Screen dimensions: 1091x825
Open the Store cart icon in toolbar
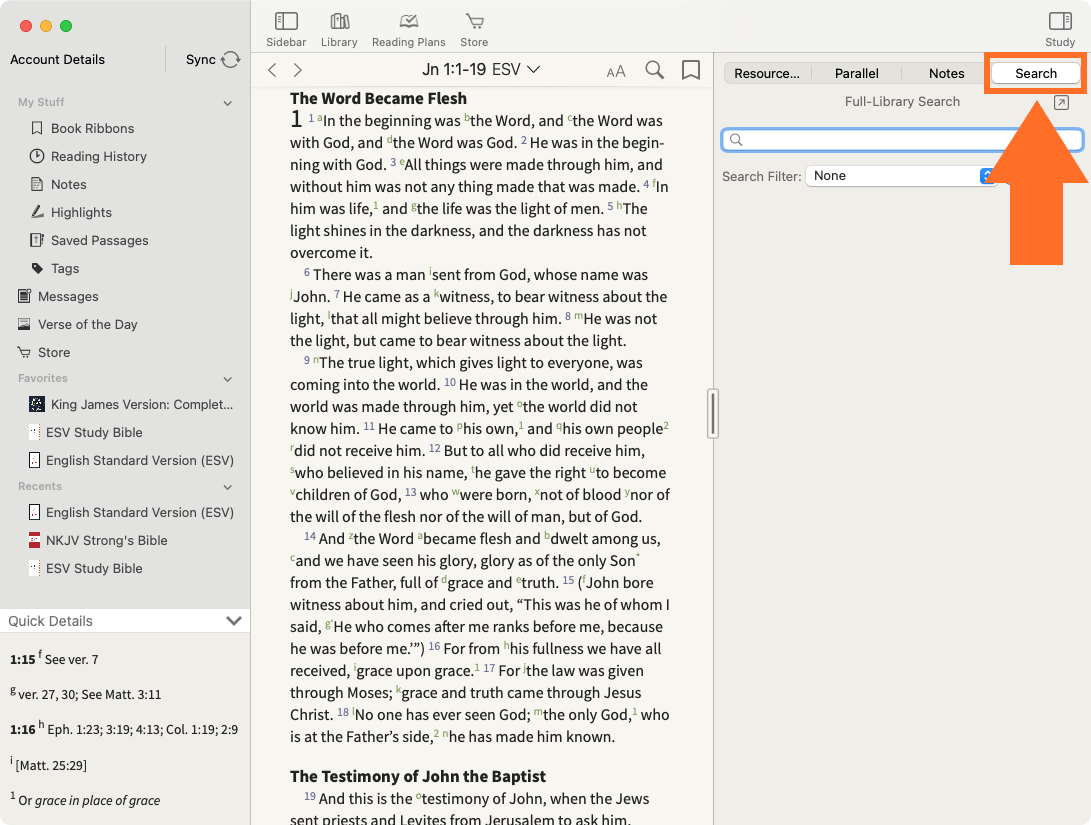pos(475,31)
